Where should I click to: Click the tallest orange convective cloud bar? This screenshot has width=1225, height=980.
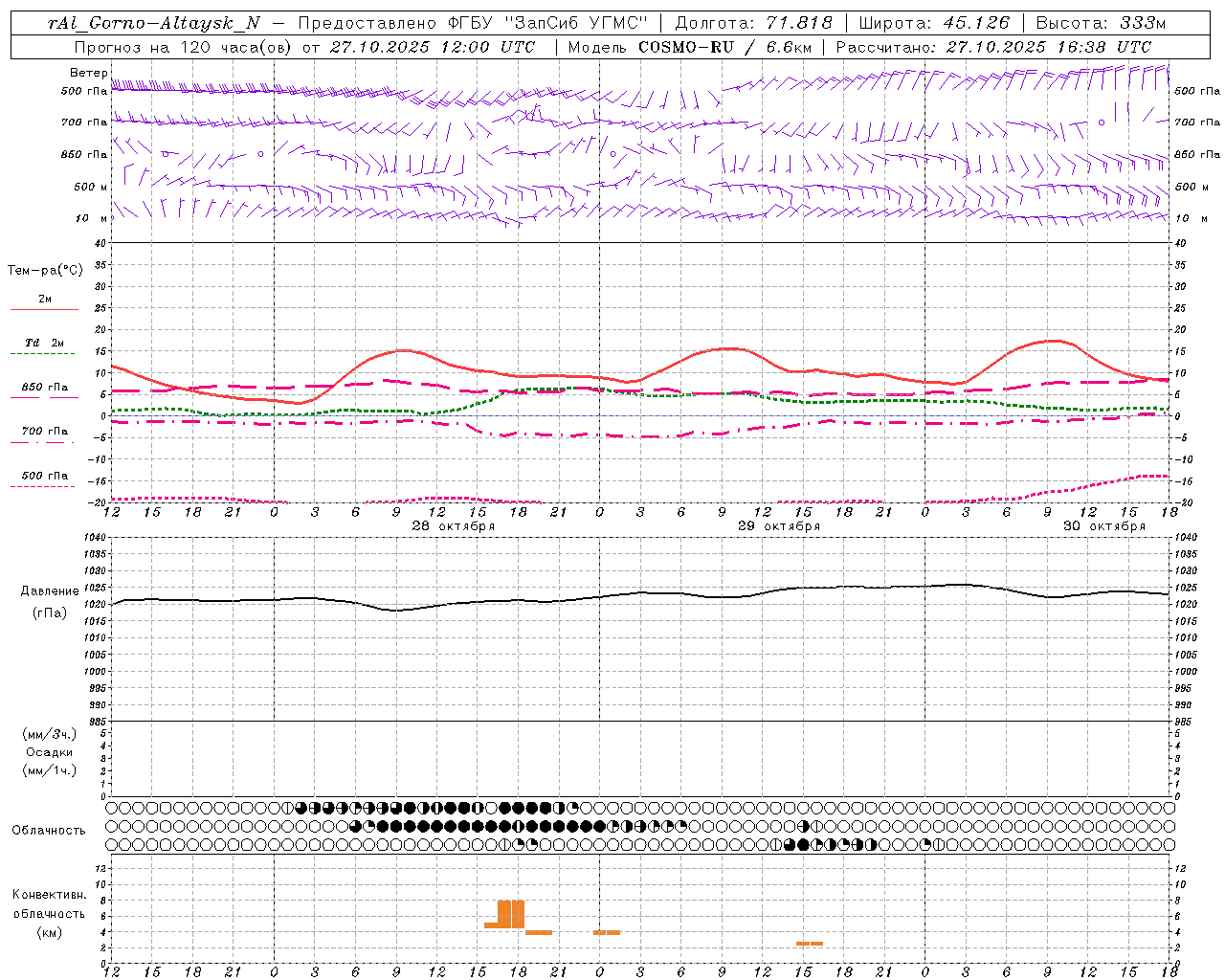point(511,914)
